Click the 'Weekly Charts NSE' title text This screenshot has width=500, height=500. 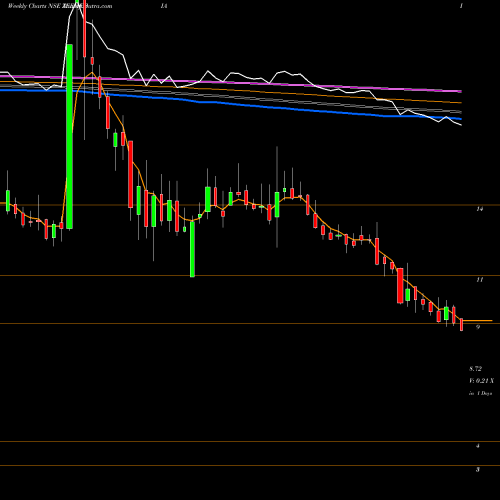pos(34,6)
